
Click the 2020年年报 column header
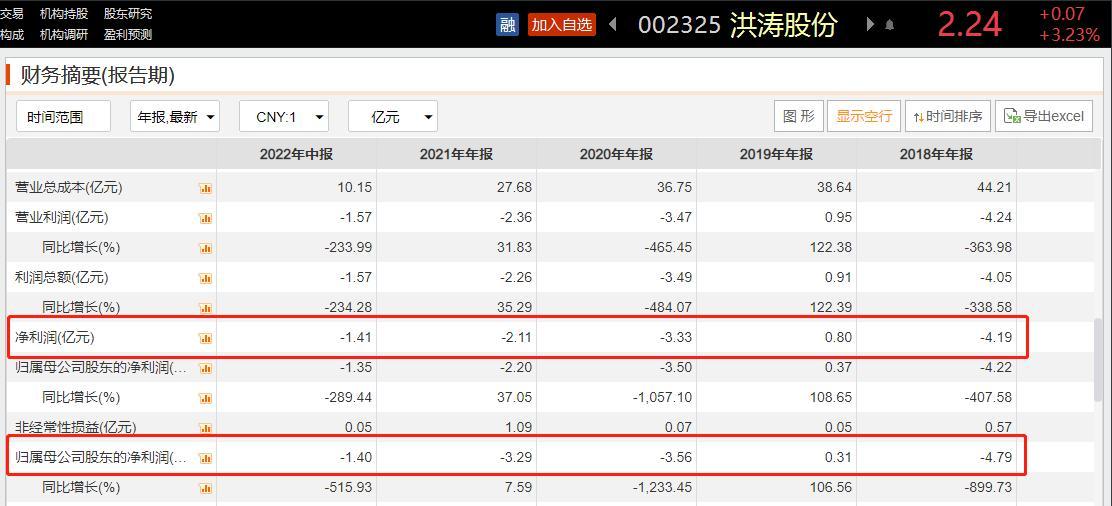click(616, 155)
